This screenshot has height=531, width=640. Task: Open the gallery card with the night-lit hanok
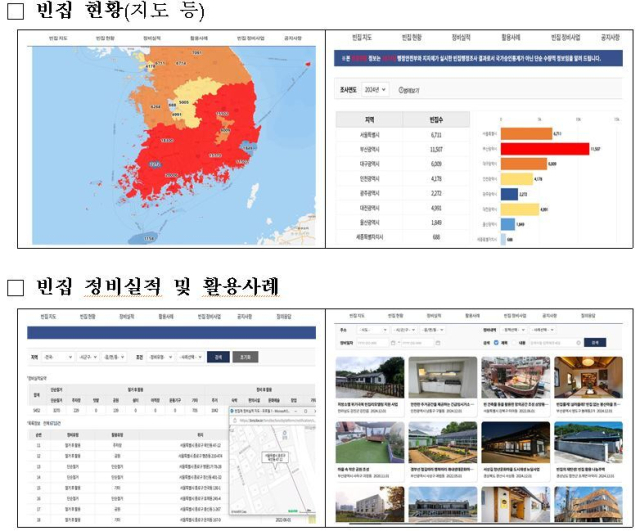516,451
